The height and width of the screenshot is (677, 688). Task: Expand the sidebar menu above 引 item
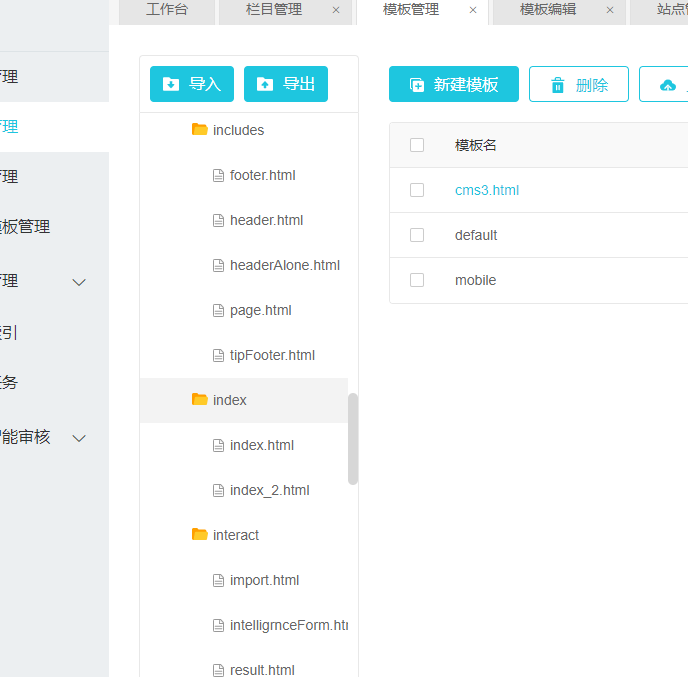[x=80, y=282]
